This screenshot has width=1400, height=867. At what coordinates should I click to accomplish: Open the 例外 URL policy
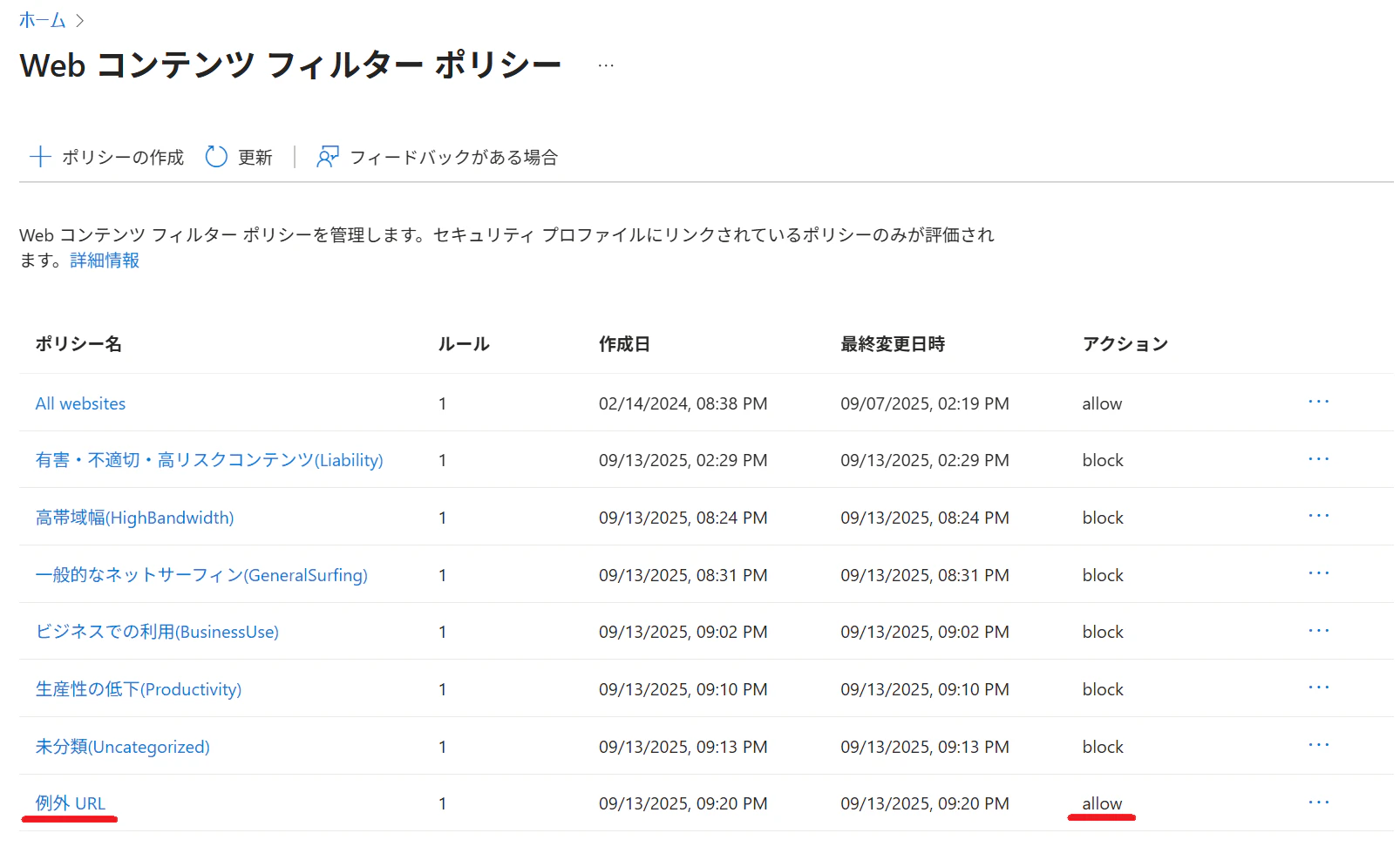70,803
